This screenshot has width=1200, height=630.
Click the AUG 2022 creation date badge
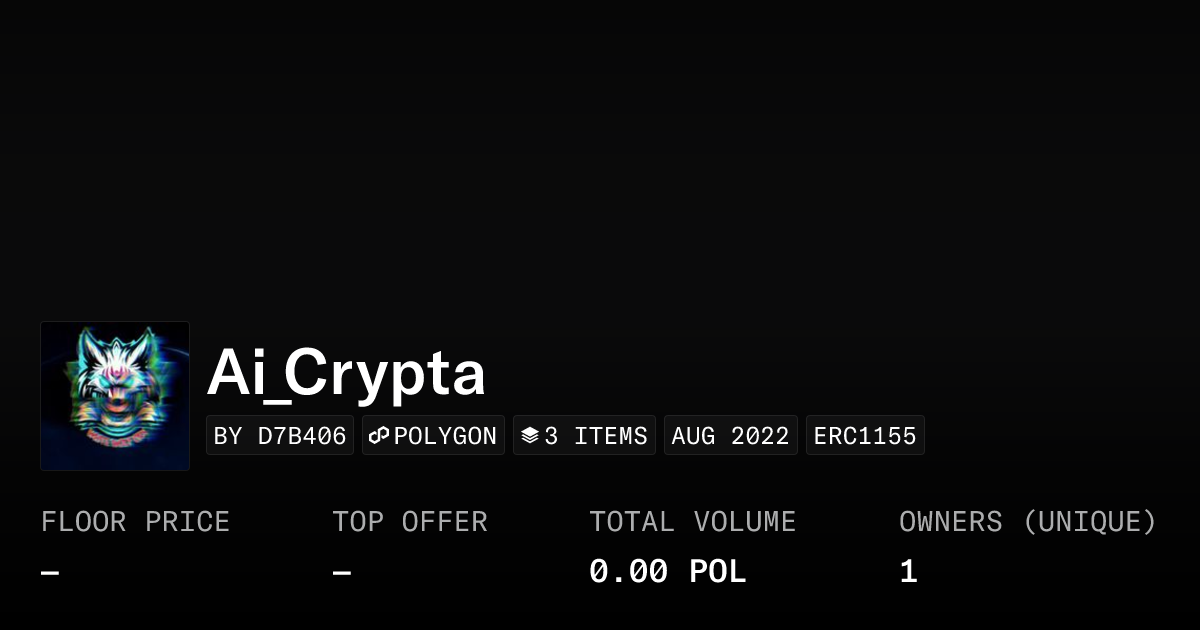point(730,435)
